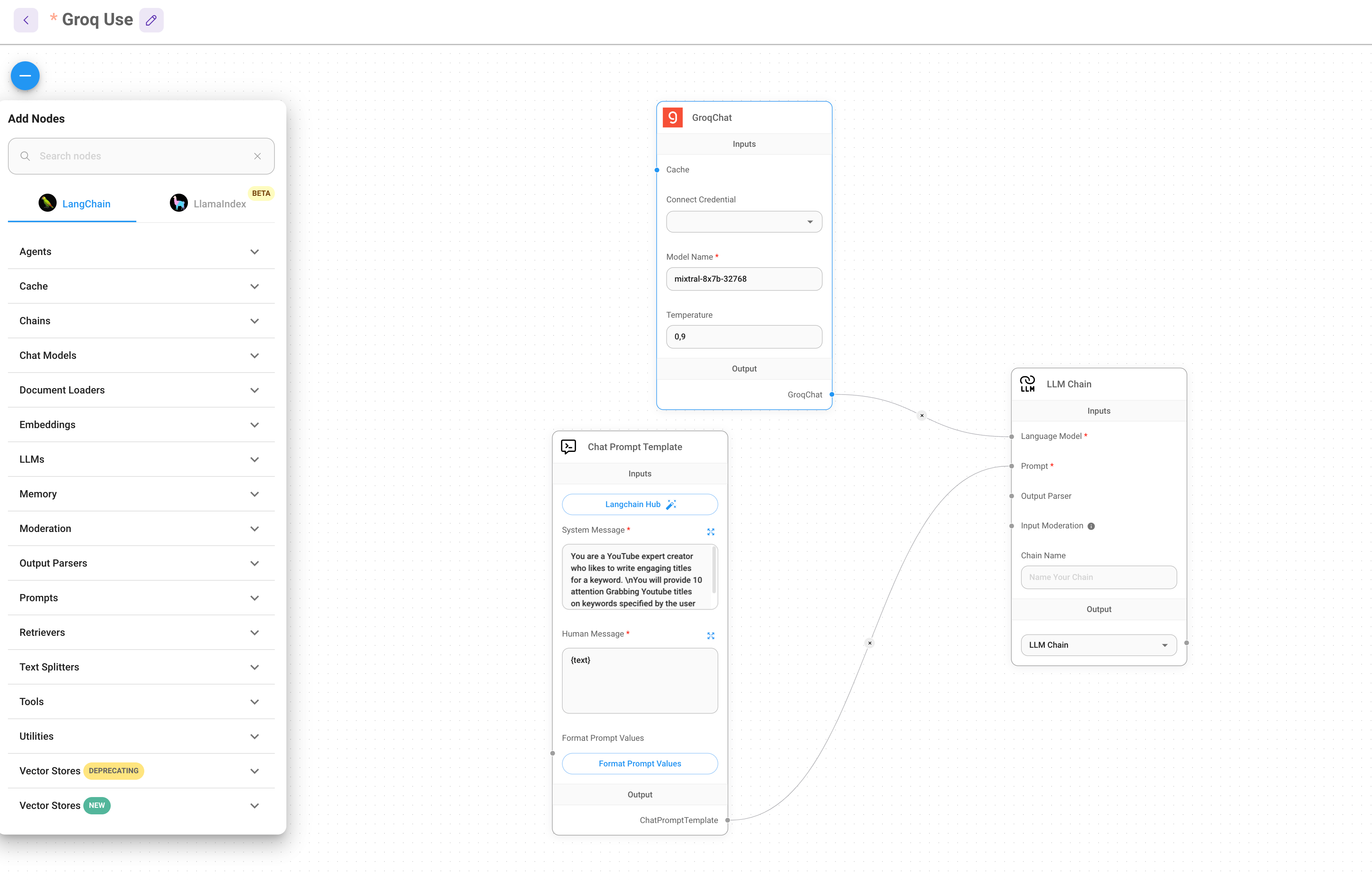The width and height of the screenshot is (1372, 880).
Task: Click the pencil icon to rename Groq Use
Action: point(151,19)
